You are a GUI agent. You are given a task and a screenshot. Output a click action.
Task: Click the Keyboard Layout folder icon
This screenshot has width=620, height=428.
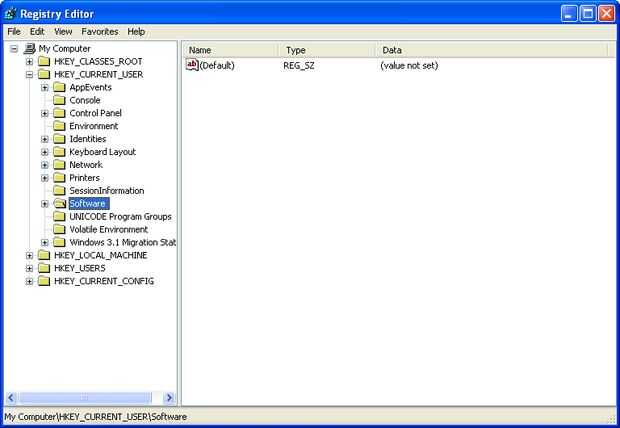coord(59,152)
